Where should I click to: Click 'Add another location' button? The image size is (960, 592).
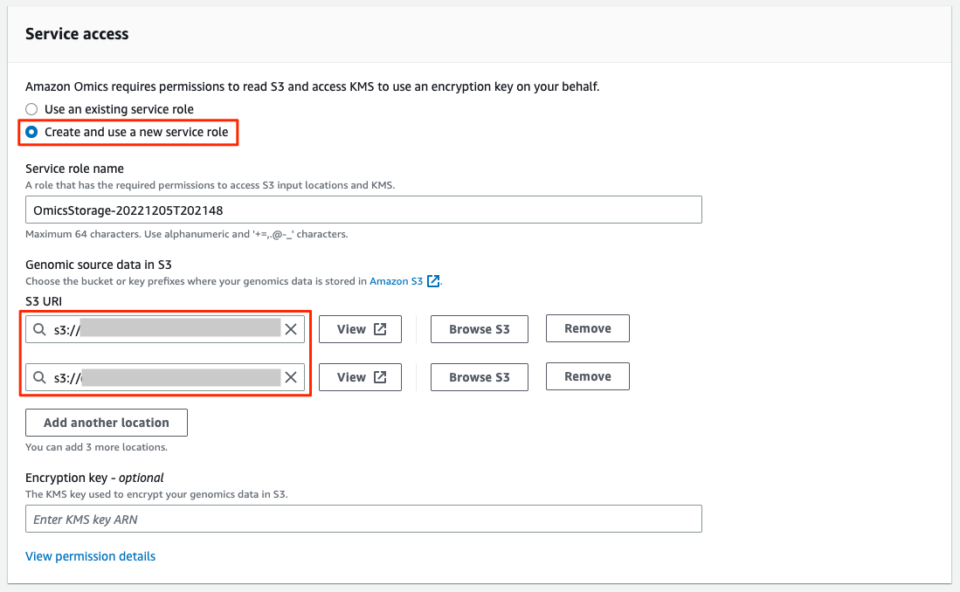[x=106, y=423]
